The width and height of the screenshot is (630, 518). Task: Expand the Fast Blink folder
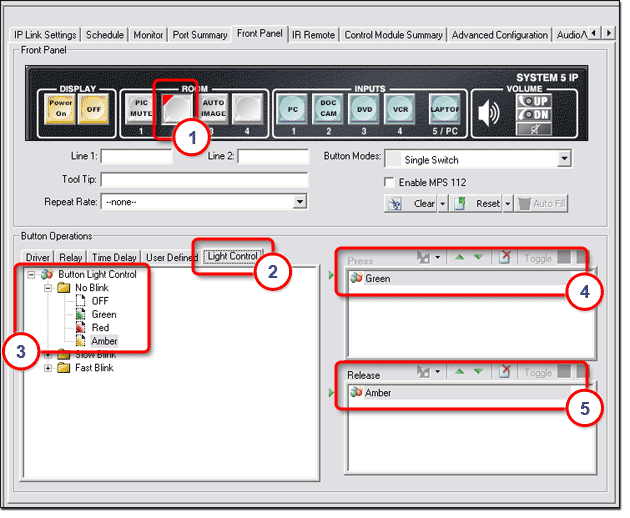[49, 368]
